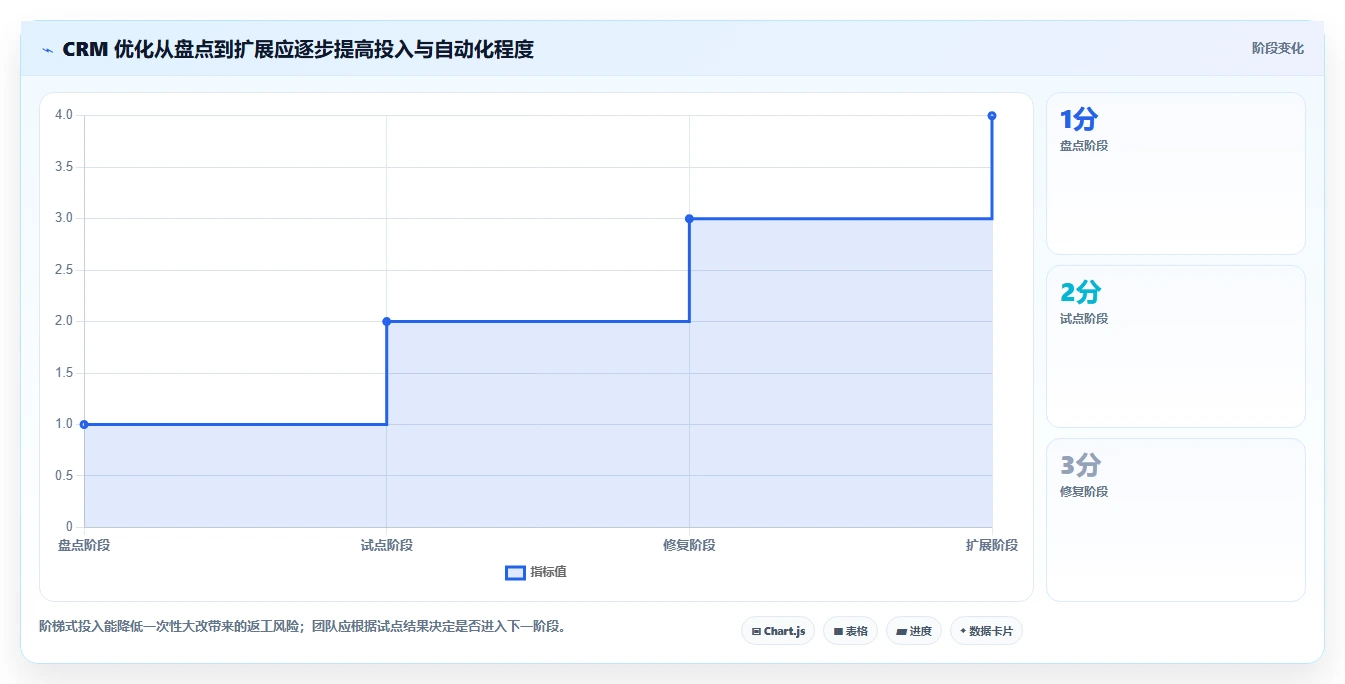Click the 扩展阶段 x-axis label
1345x684 pixels.
pos(992,545)
